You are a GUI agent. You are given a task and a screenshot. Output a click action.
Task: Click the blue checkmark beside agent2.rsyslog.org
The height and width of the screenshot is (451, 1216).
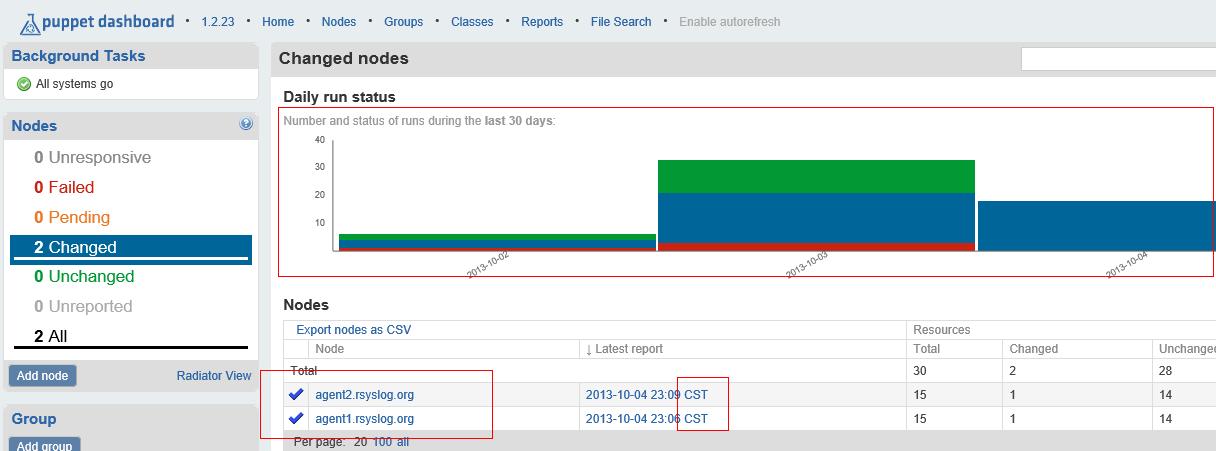click(x=296, y=395)
